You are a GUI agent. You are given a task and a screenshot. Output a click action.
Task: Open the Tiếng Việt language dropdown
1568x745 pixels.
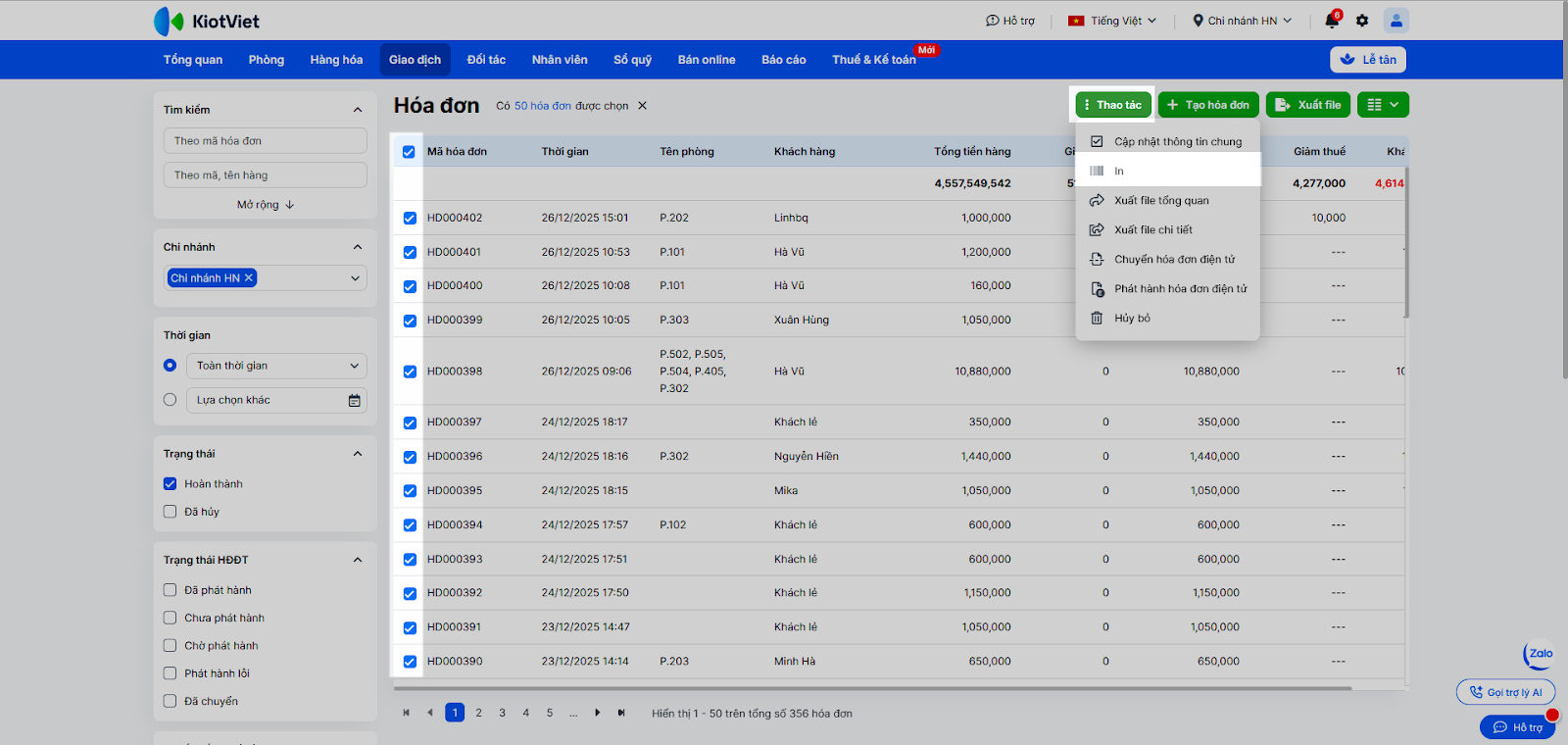coord(1112,21)
